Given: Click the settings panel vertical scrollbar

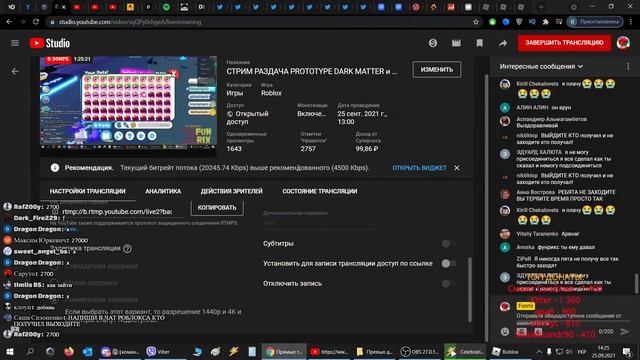Looking at the screenshot, I should (x=470, y=289).
